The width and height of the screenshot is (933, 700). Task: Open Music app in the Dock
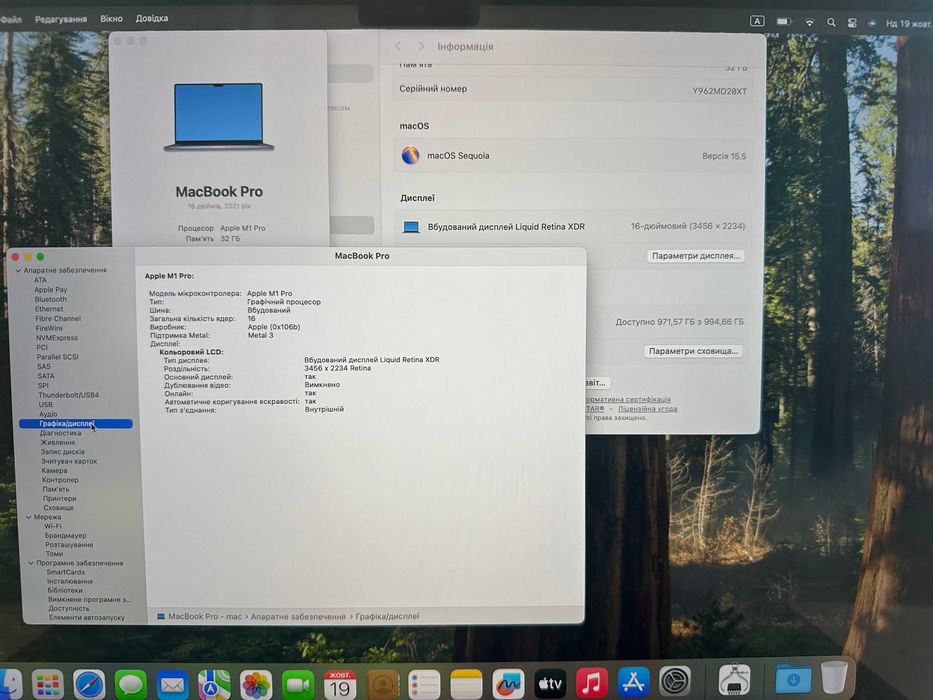point(591,684)
